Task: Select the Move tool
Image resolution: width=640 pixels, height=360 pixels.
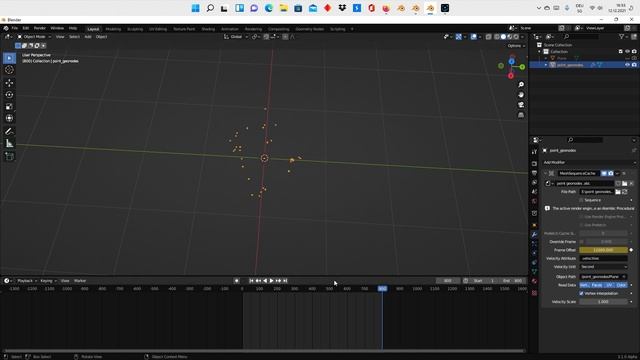Action: point(9,83)
